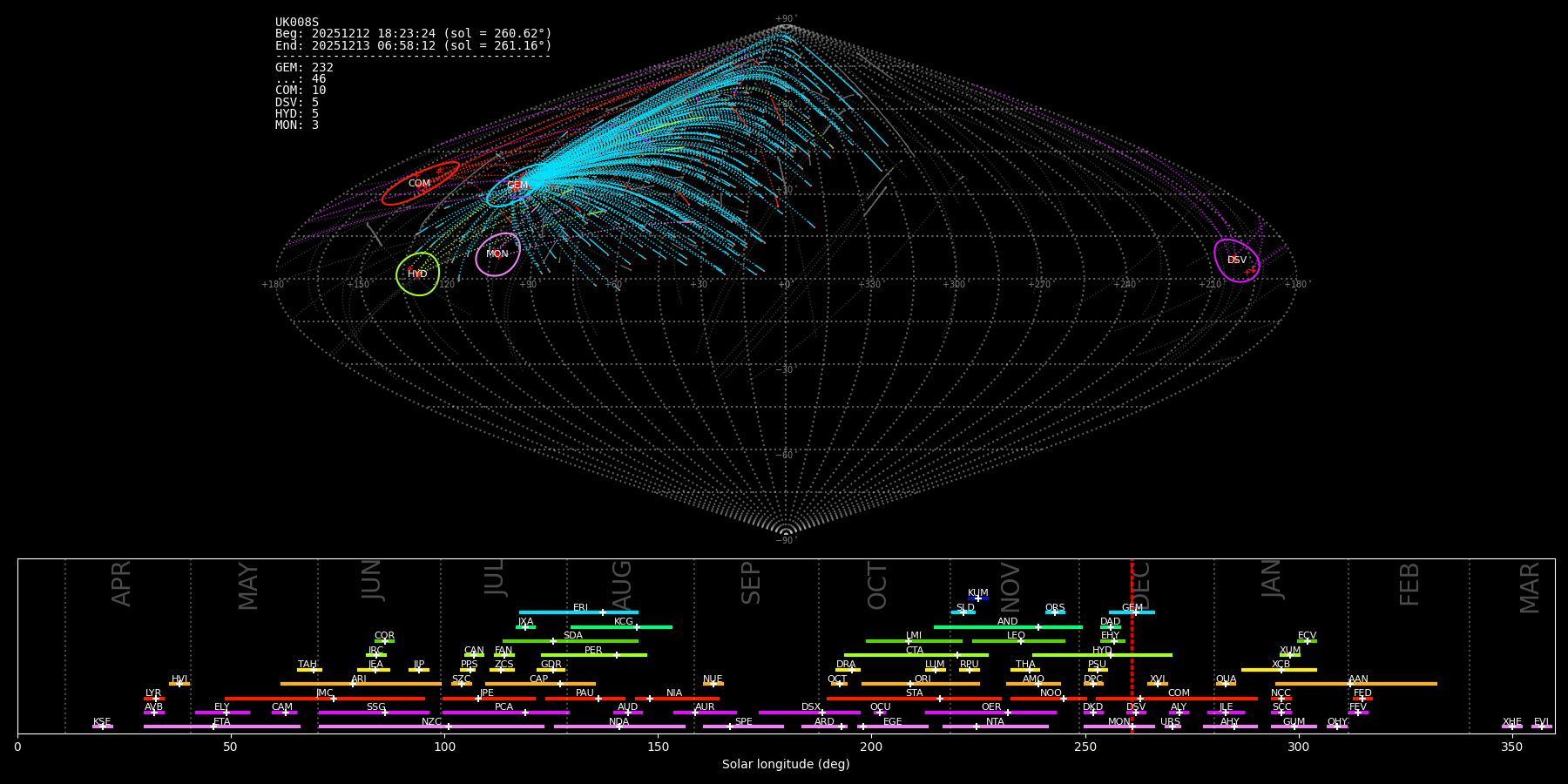Select the green HYD radiant circle on the sky map

point(418,274)
